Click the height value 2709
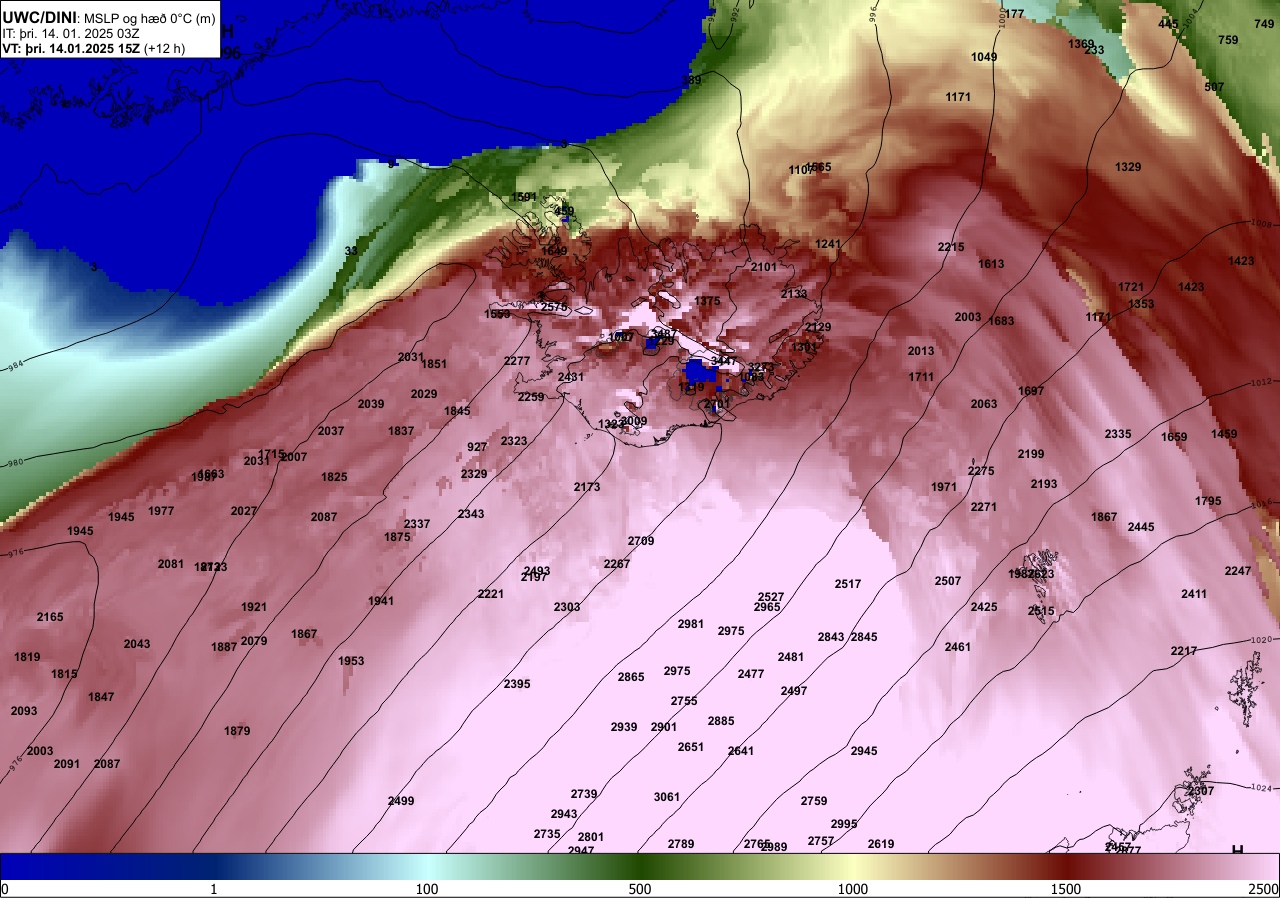Image resolution: width=1280 pixels, height=898 pixels. pos(641,541)
